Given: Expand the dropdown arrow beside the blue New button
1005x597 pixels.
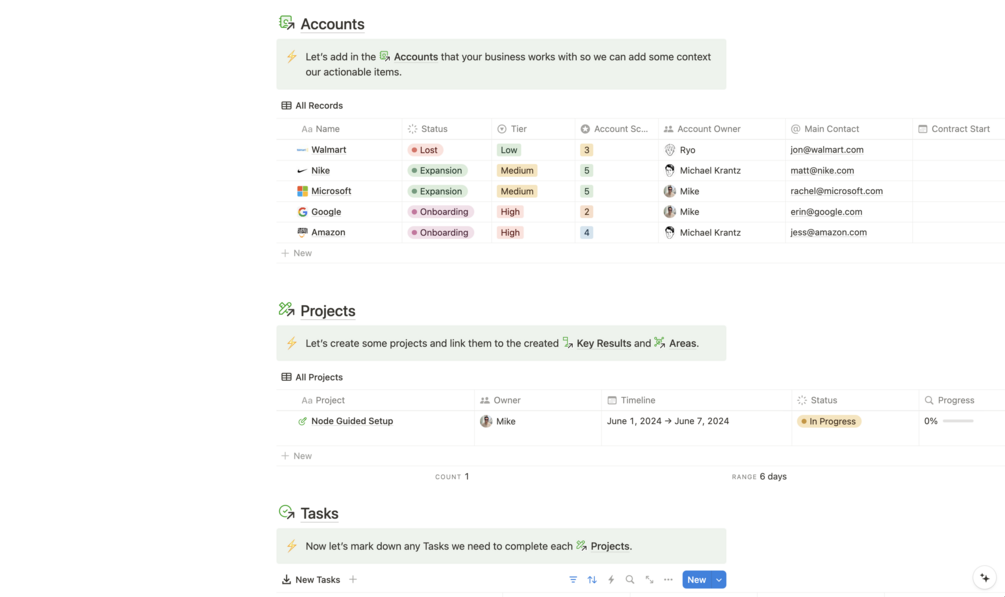Looking at the screenshot, I should (718, 580).
